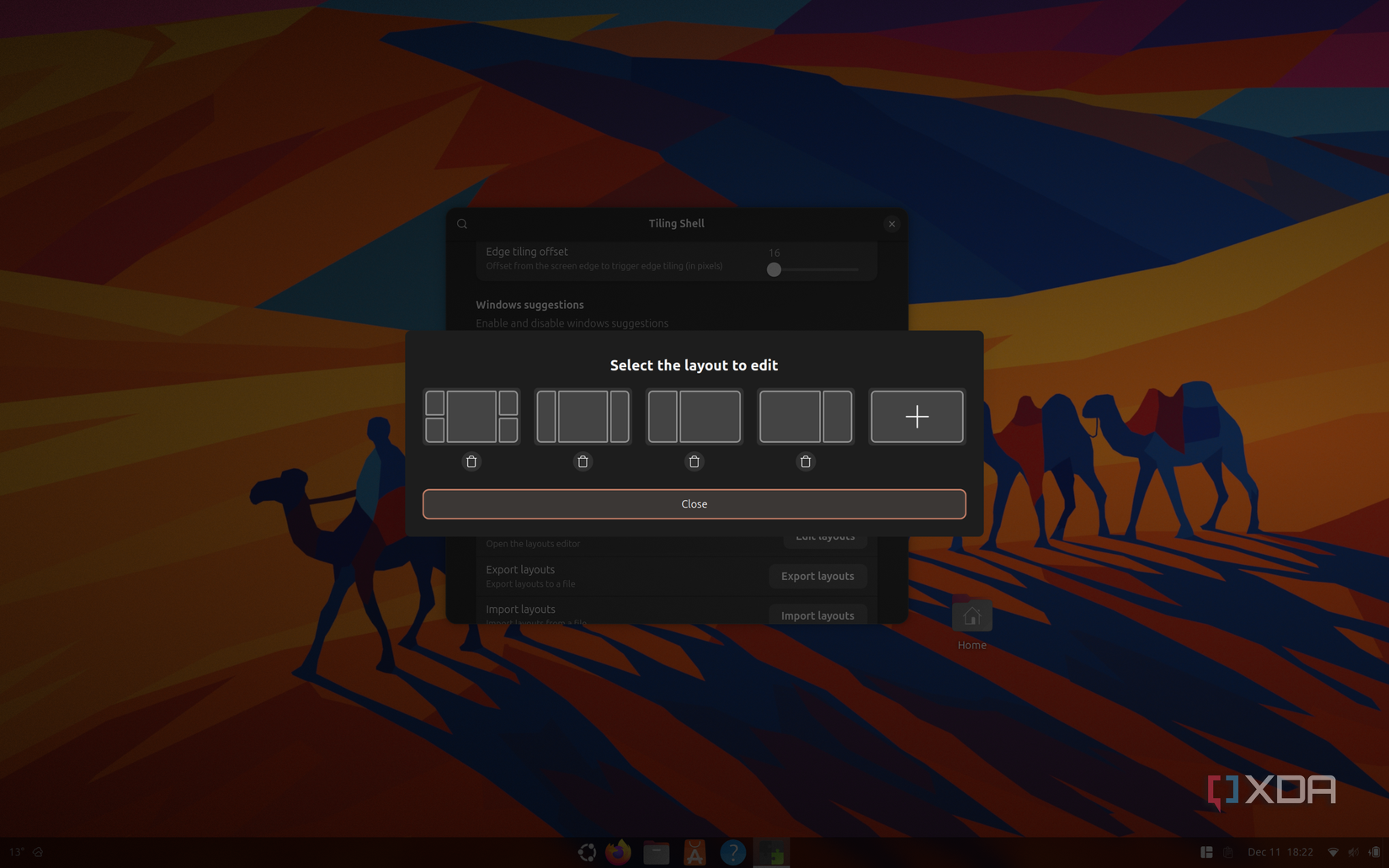
Task: Delete the narrow-right two-column layout
Action: (806, 461)
